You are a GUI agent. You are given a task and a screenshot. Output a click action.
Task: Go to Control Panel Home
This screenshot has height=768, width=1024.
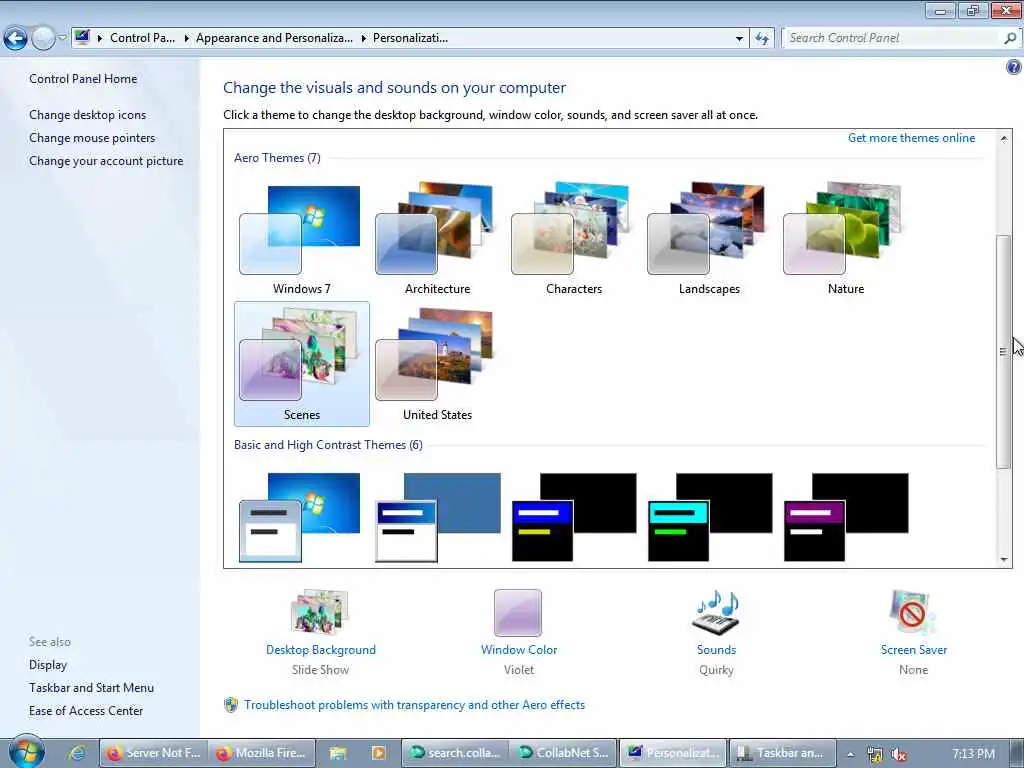(x=83, y=79)
